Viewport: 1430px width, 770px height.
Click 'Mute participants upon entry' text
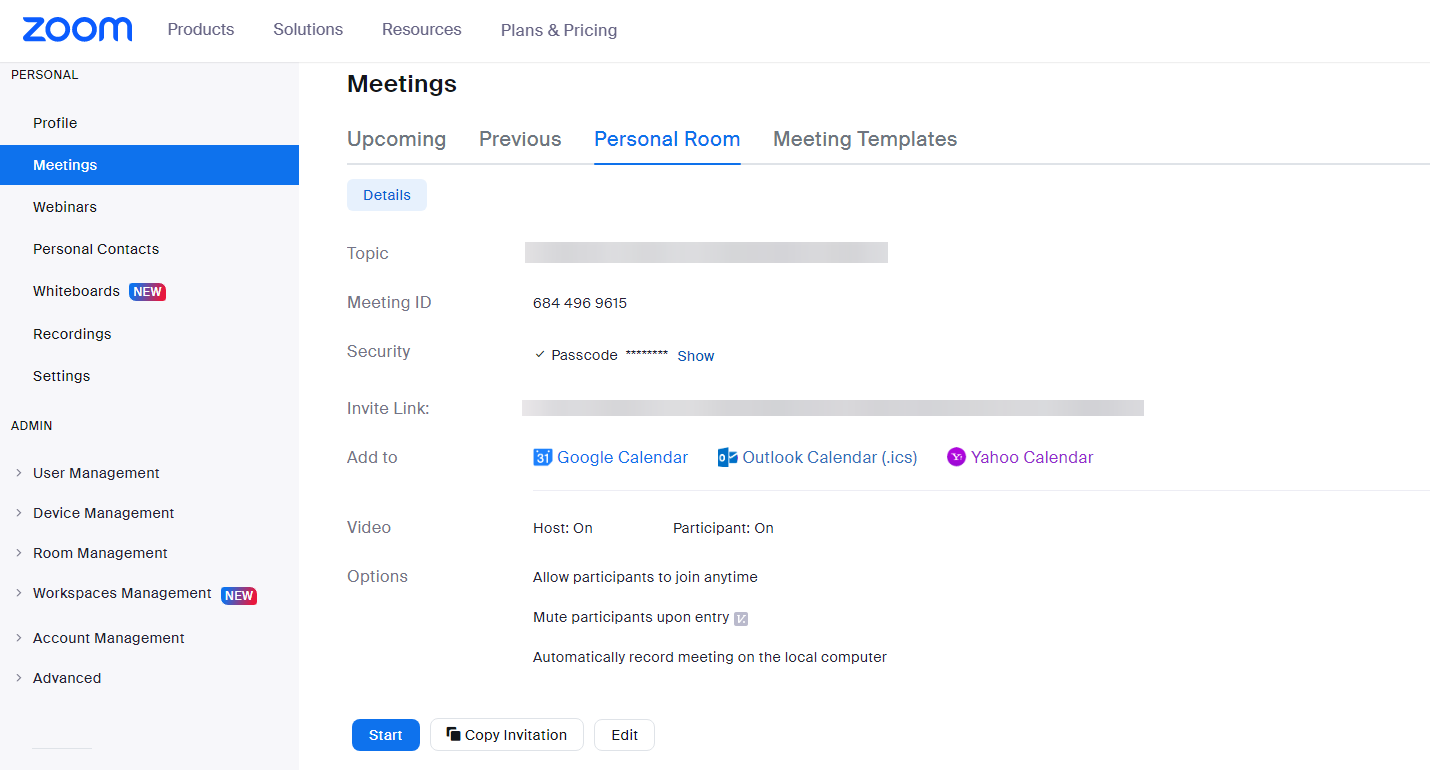tap(631, 617)
